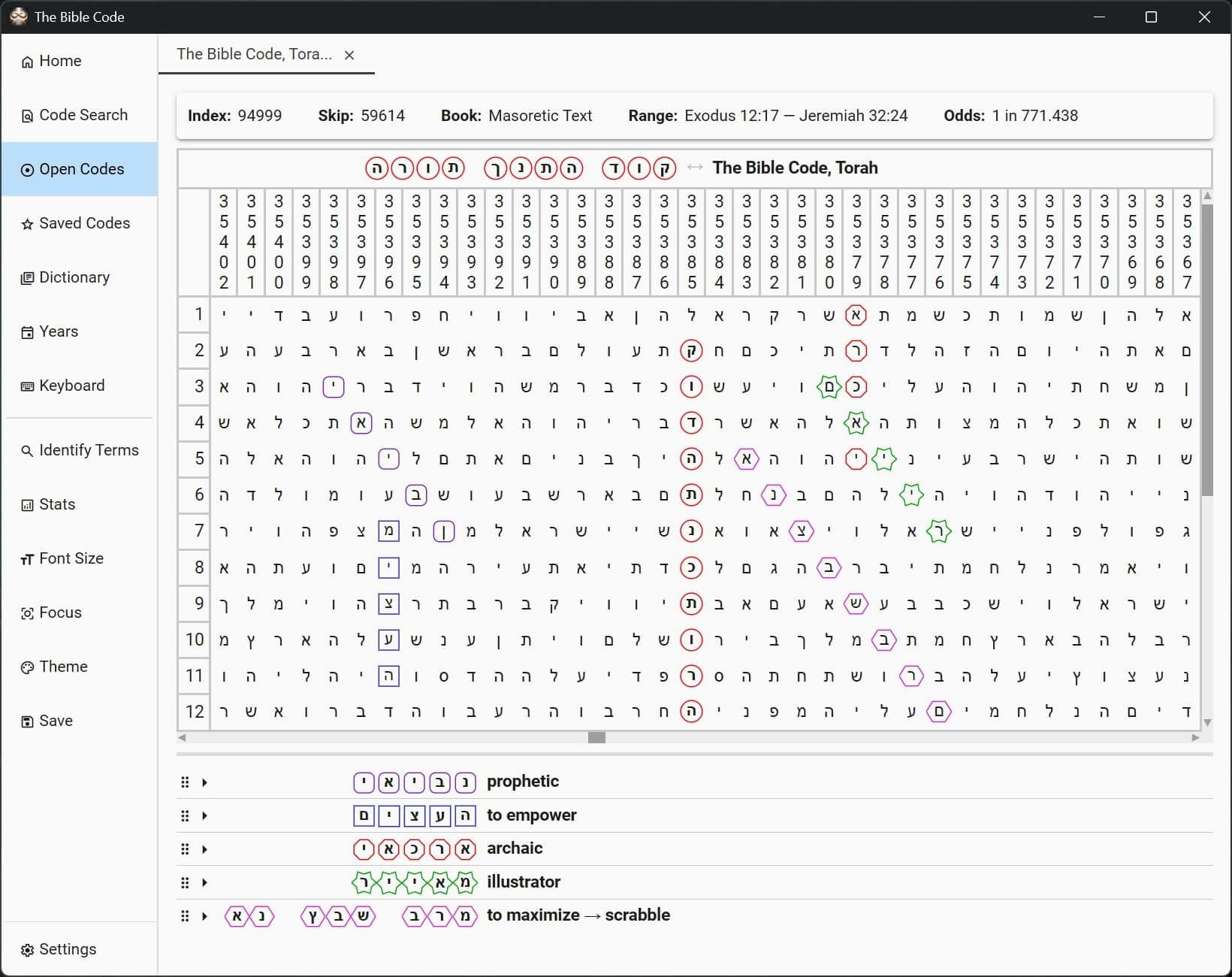Click the drag handle of 'to empower' row
This screenshot has height=977, width=1232.
tap(185, 815)
